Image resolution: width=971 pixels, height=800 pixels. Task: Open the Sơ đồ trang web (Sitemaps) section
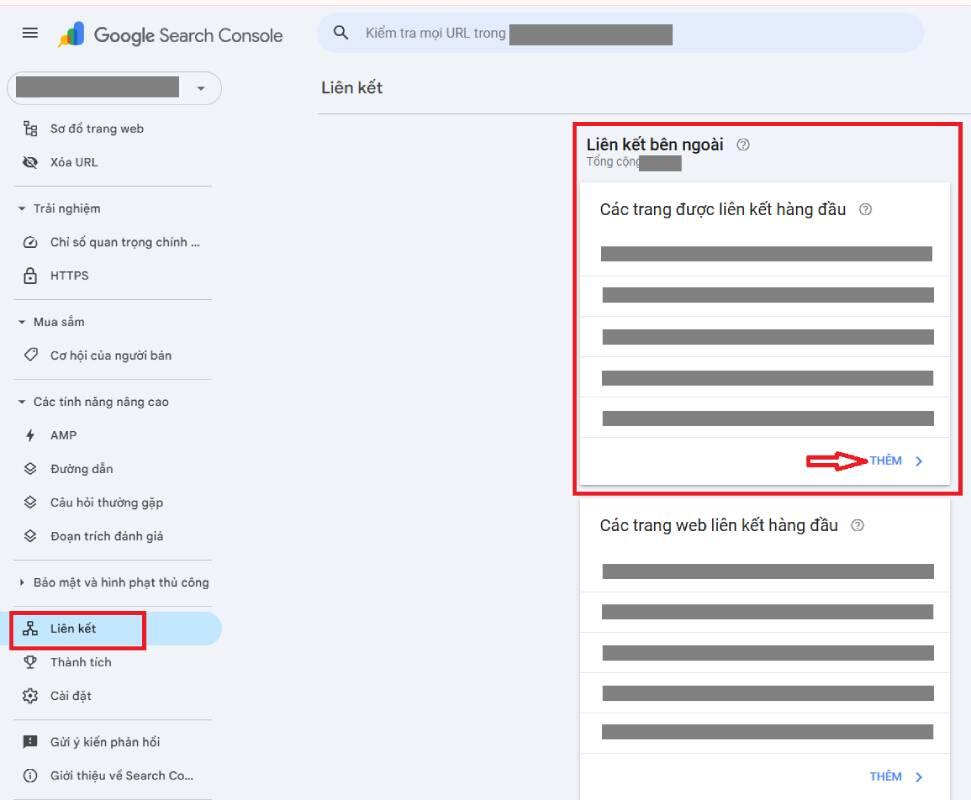[x=100, y=128]
